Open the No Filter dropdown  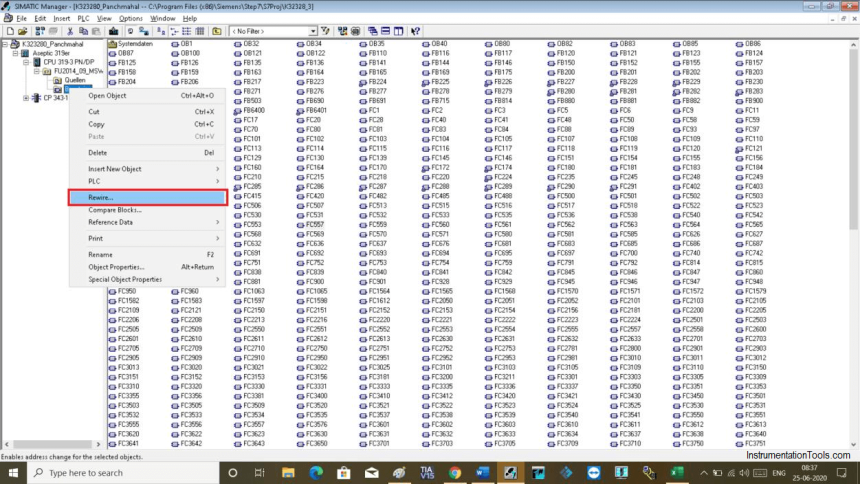coord(273,31)
